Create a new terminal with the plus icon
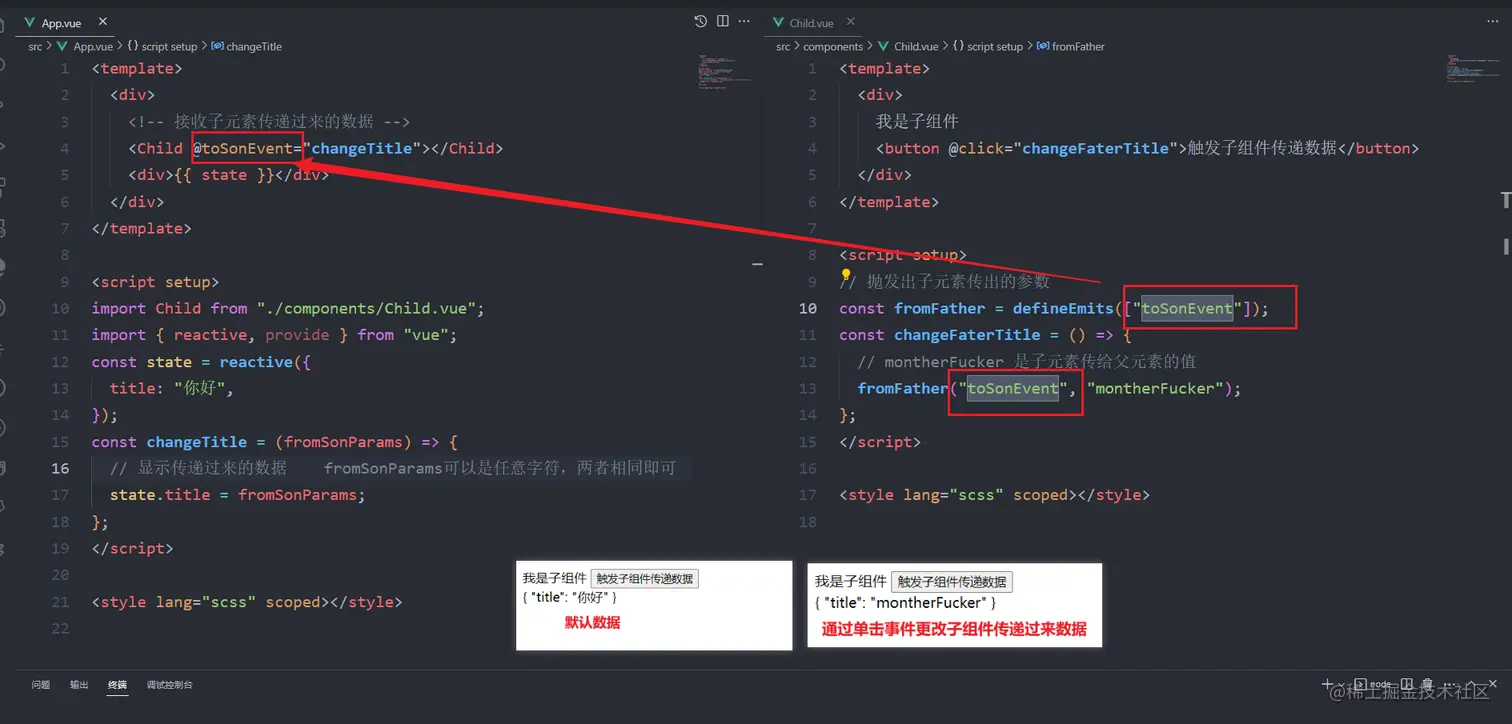 tap(1327, 683)
